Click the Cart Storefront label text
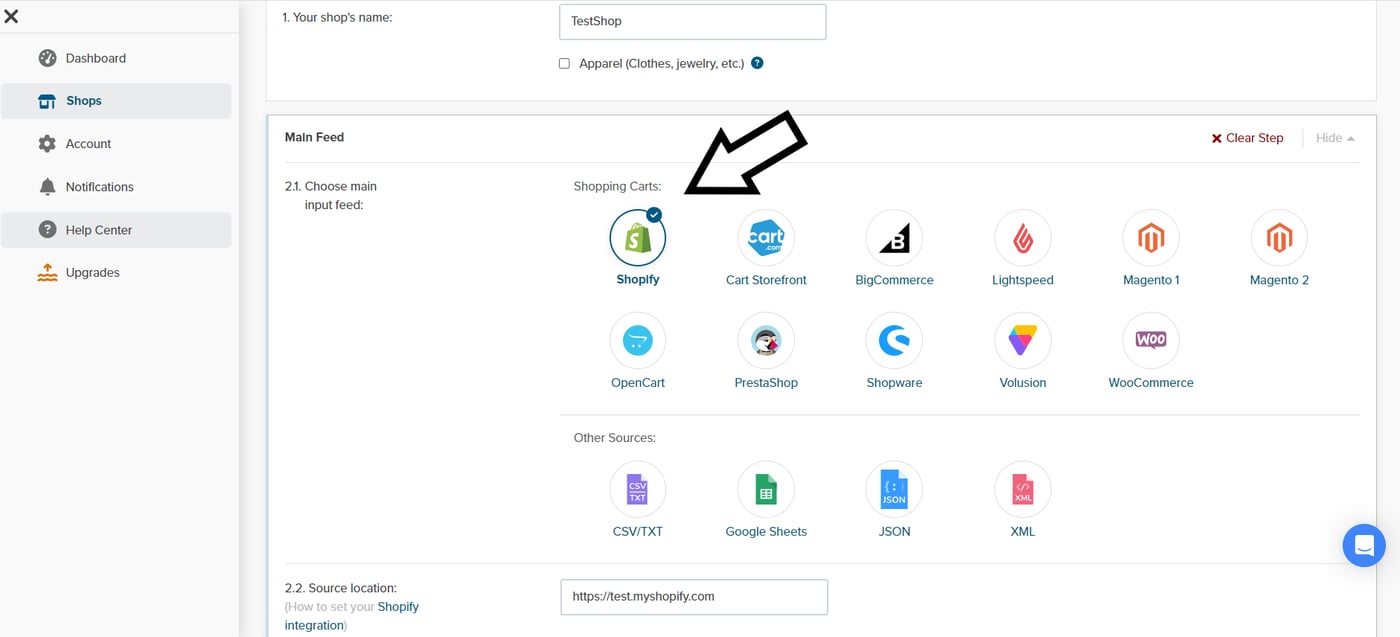This screenshot has height=637, width=1400. click(x=766, y=280)
